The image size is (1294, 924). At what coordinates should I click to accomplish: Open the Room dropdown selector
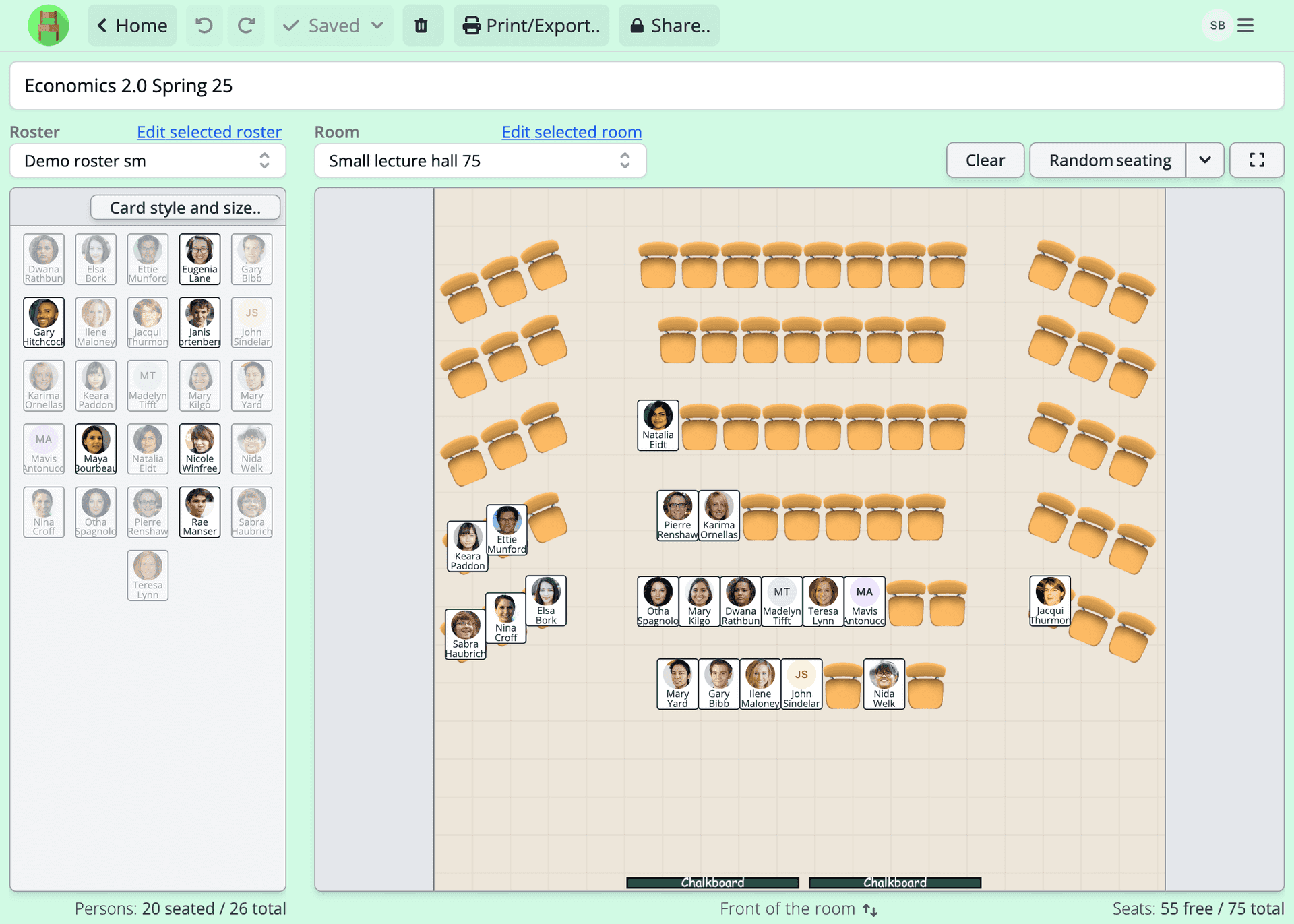(480, 160)
